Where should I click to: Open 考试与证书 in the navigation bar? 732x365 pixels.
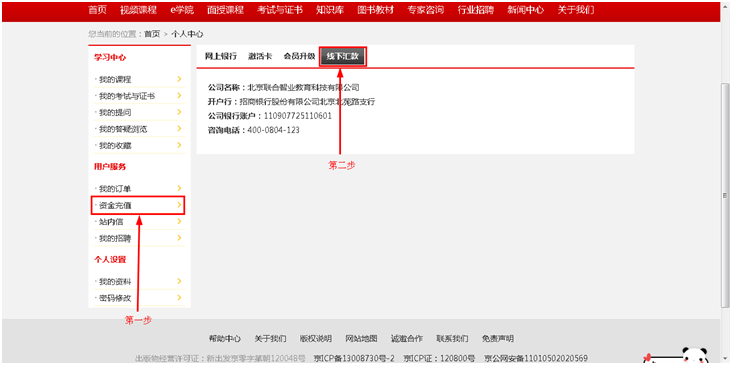point(280,10)
